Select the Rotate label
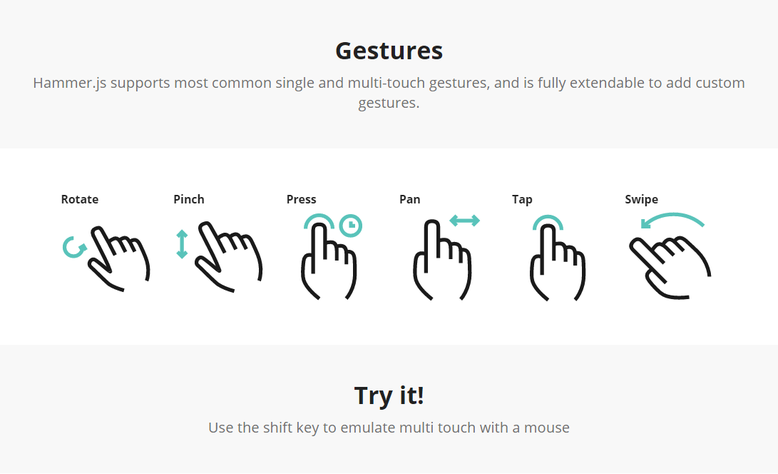This screenshot has height=474, width=778. point(80,199)
